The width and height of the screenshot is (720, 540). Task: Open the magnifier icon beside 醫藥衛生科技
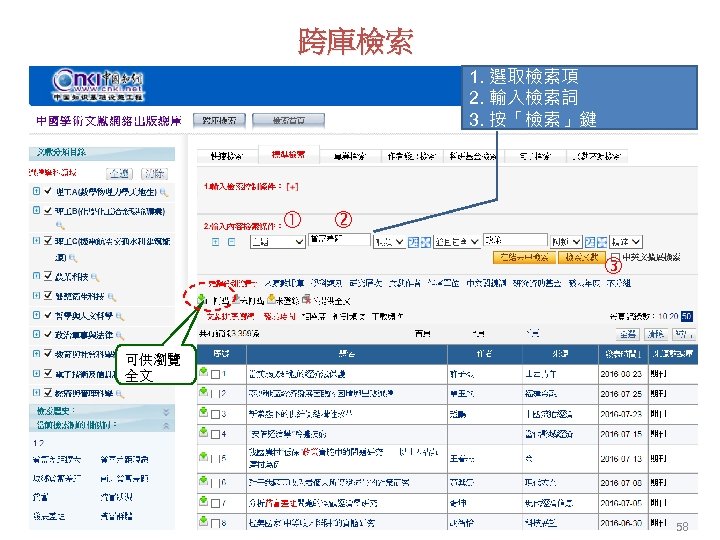[x=111, y=297]
